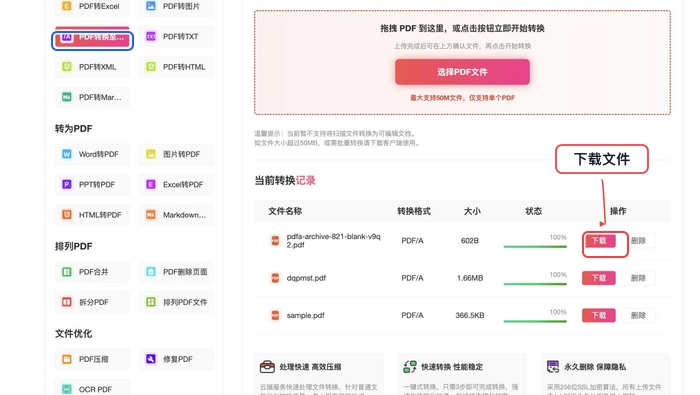Viewport: 700px width, 395px height.
Task: Click PDF/A format cell in sample.pdf row
Action: 412,315
